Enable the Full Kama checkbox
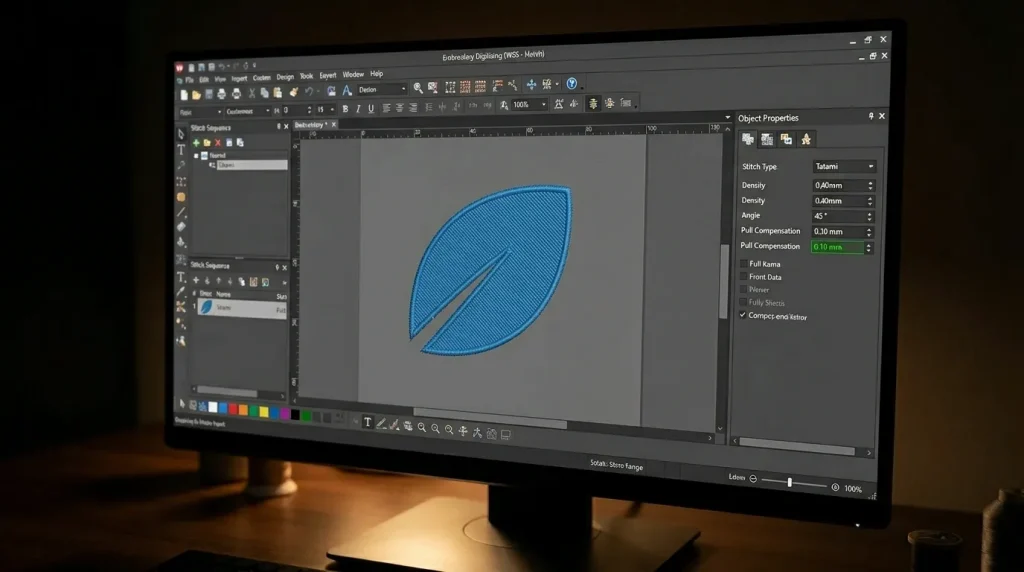This screenshot has width=1024, height=572. click(x=743, y=264)
